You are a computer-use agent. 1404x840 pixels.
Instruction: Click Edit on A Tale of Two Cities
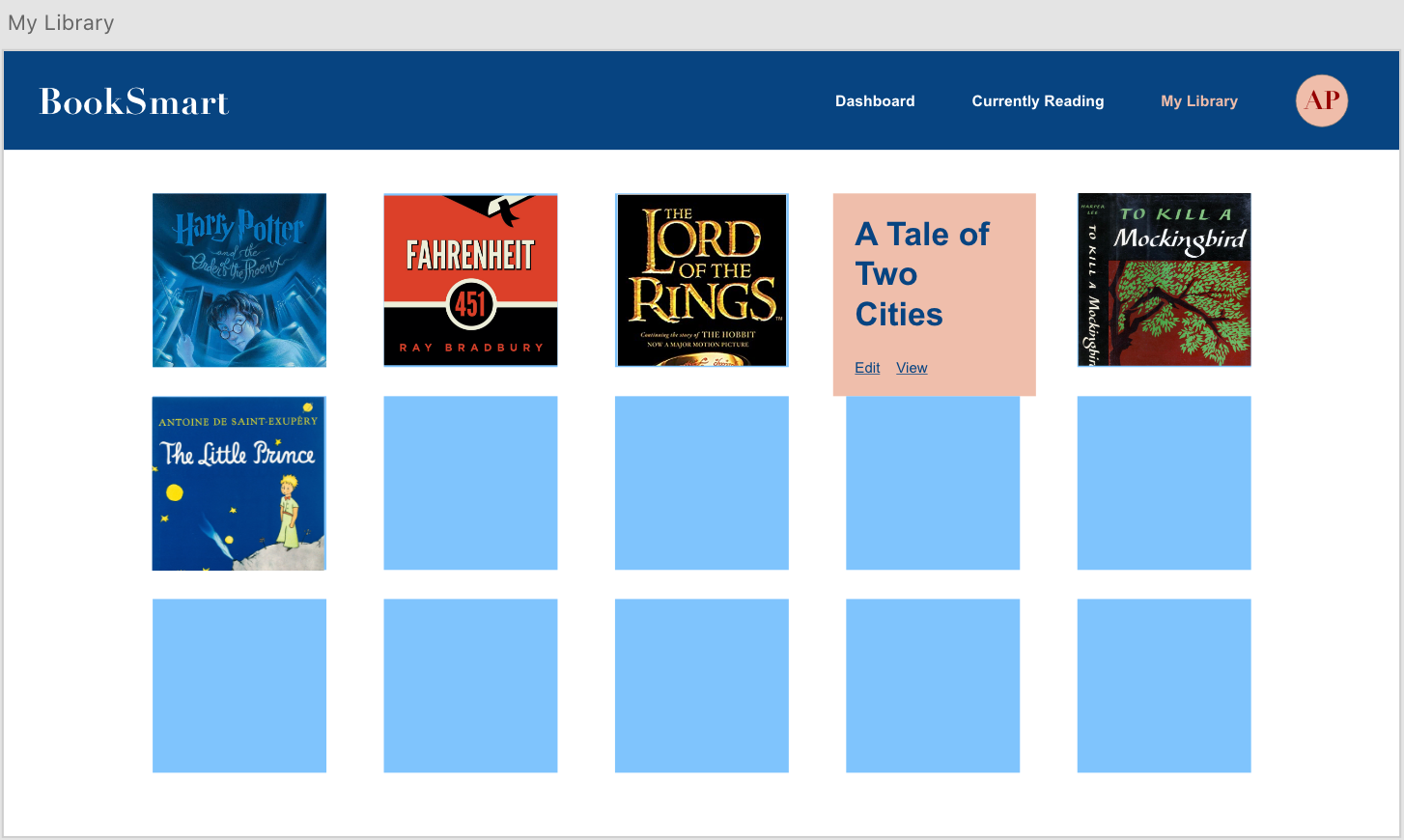(867, 368)
